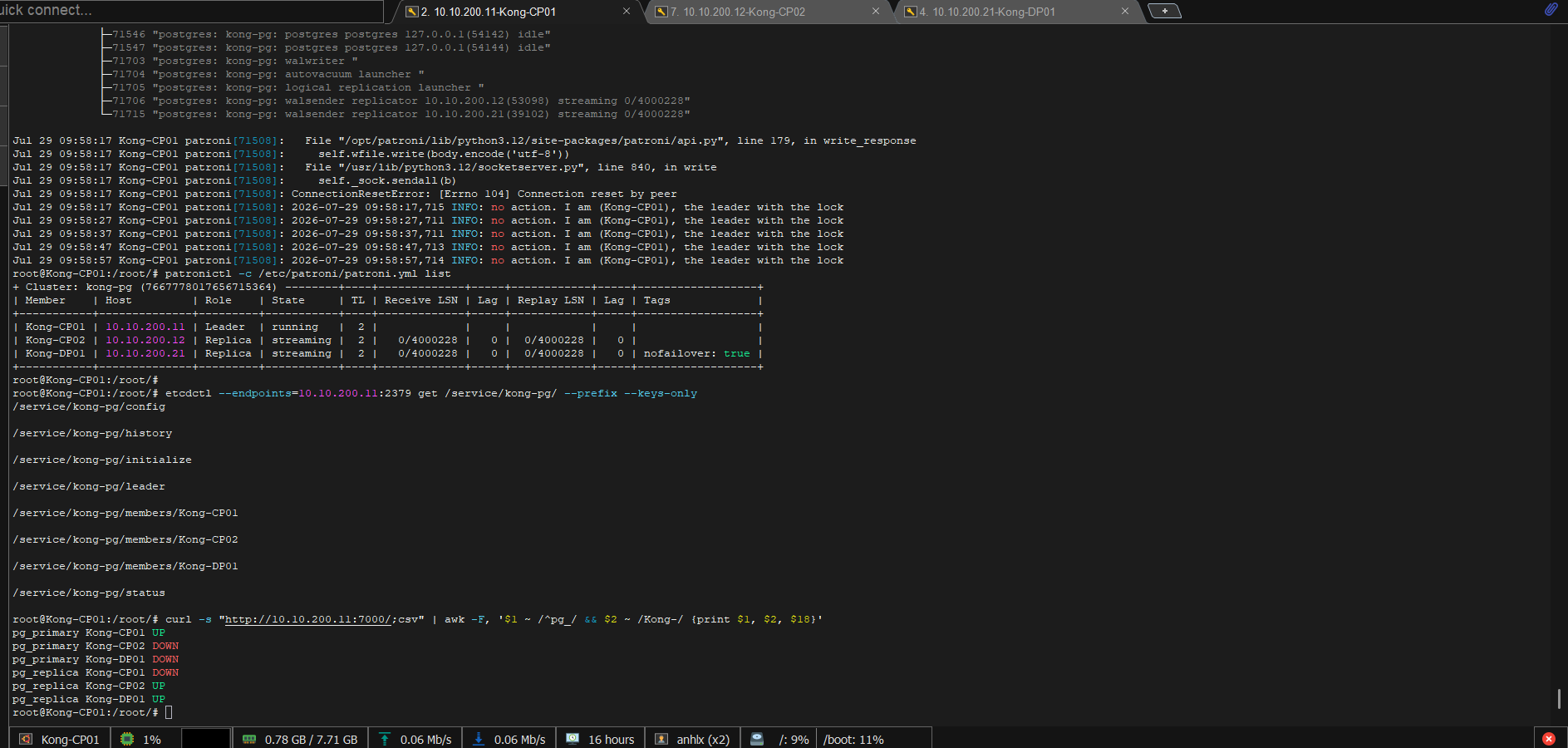1568x748 pixels.
Task: Click the '/service/kong-pg/members/Kong-DP01' line
Action: [125, 566]
